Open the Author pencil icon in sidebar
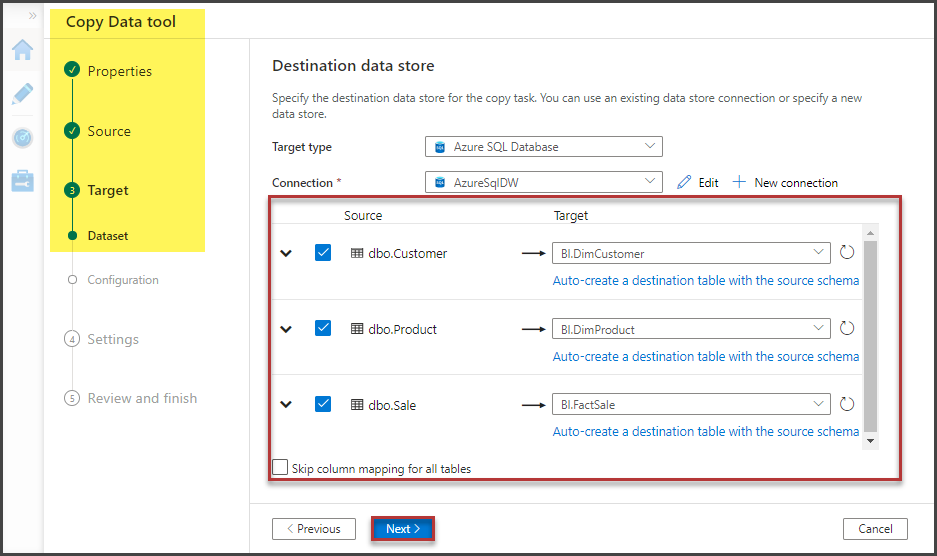This screenshot has width=937, height=556. (x=23, y=94)
